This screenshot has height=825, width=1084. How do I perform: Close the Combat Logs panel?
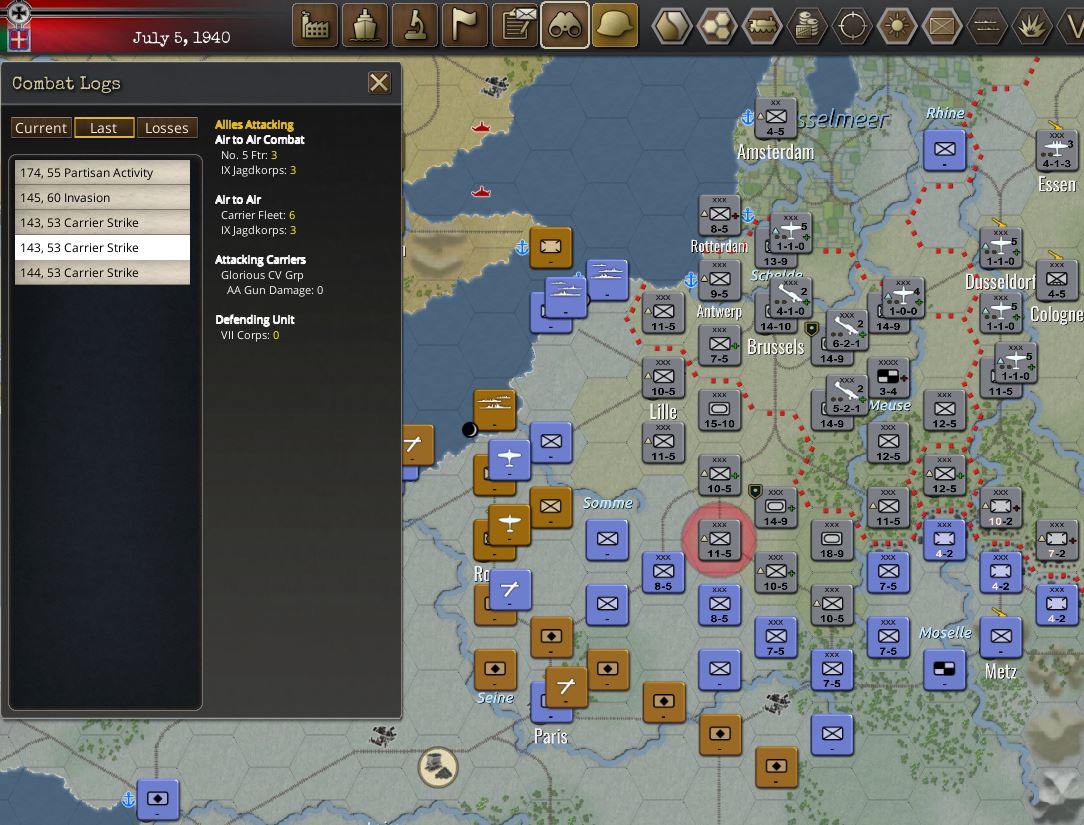pos(379,83)
